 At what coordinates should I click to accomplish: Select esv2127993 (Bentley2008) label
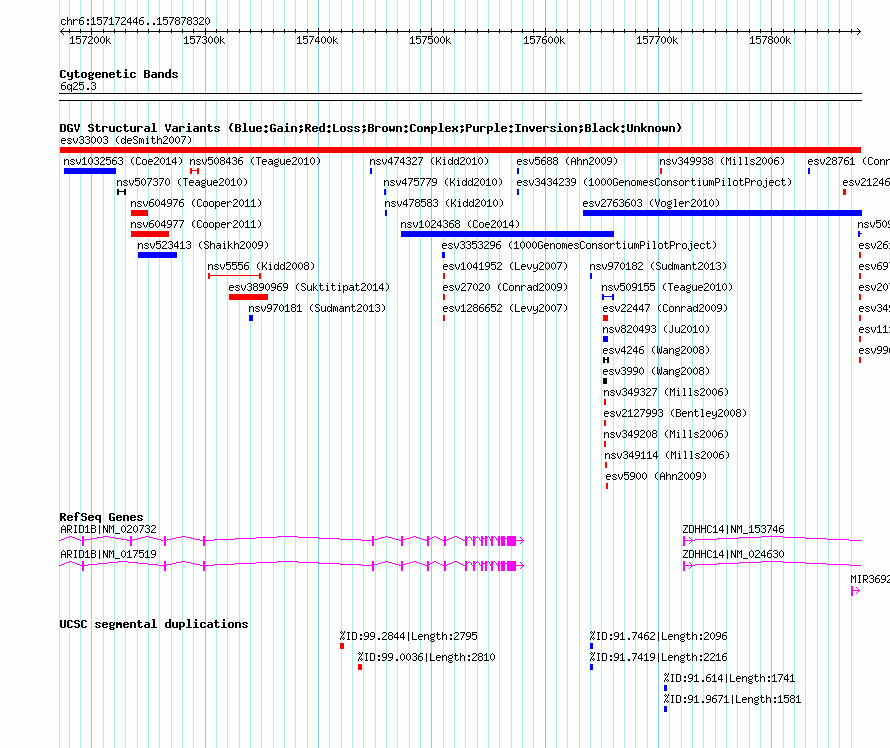(675, 413)
